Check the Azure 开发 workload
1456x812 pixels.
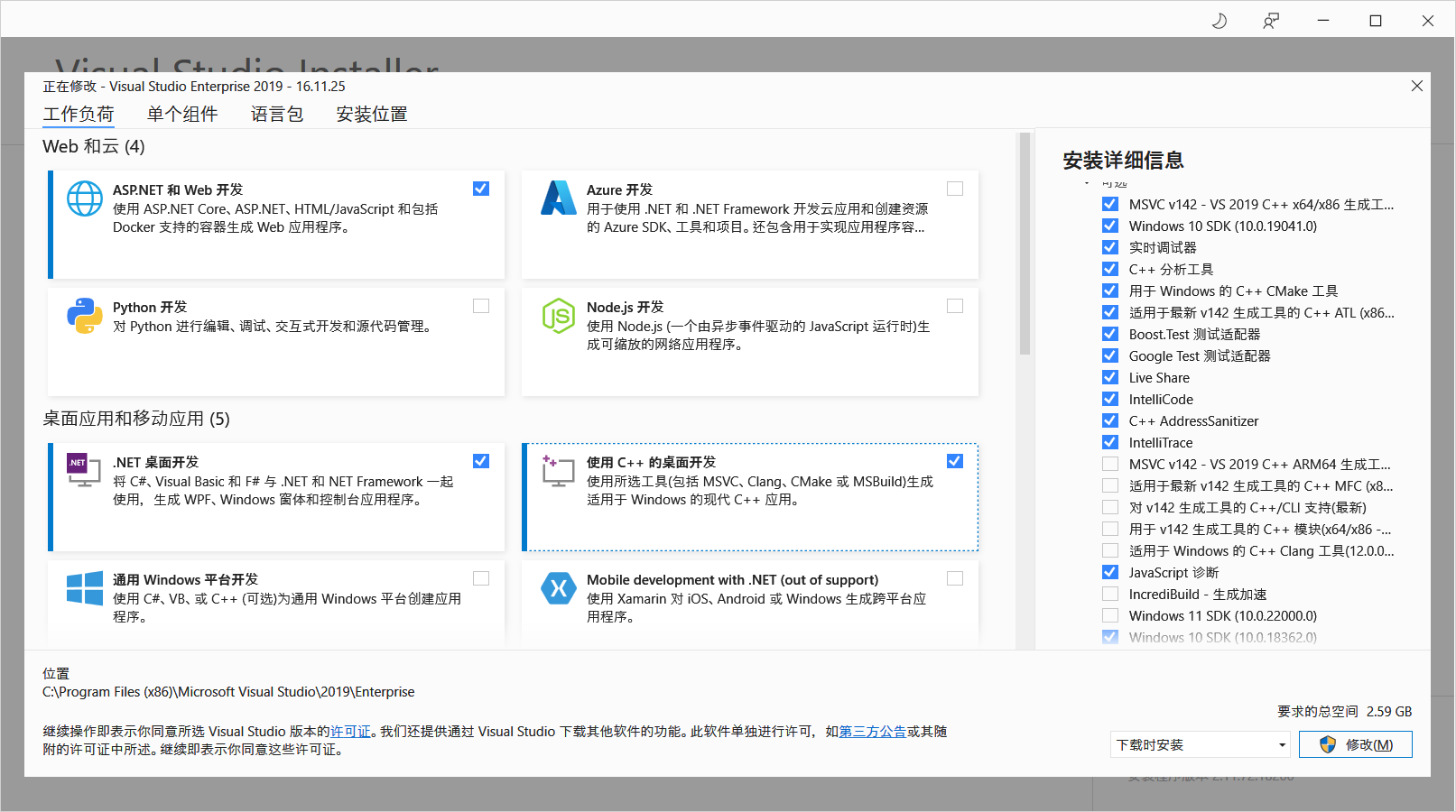pyautogui.click(x=955, y=189)
